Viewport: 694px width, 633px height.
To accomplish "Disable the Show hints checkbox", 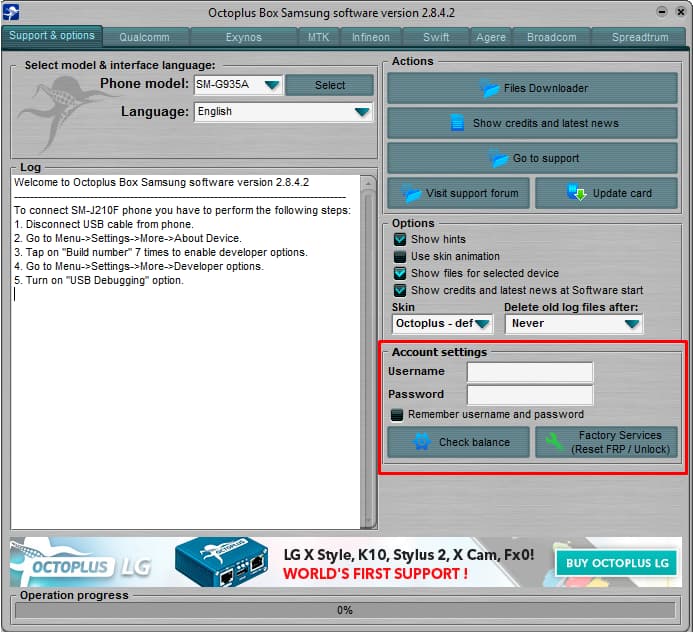I will coord(400,240).
